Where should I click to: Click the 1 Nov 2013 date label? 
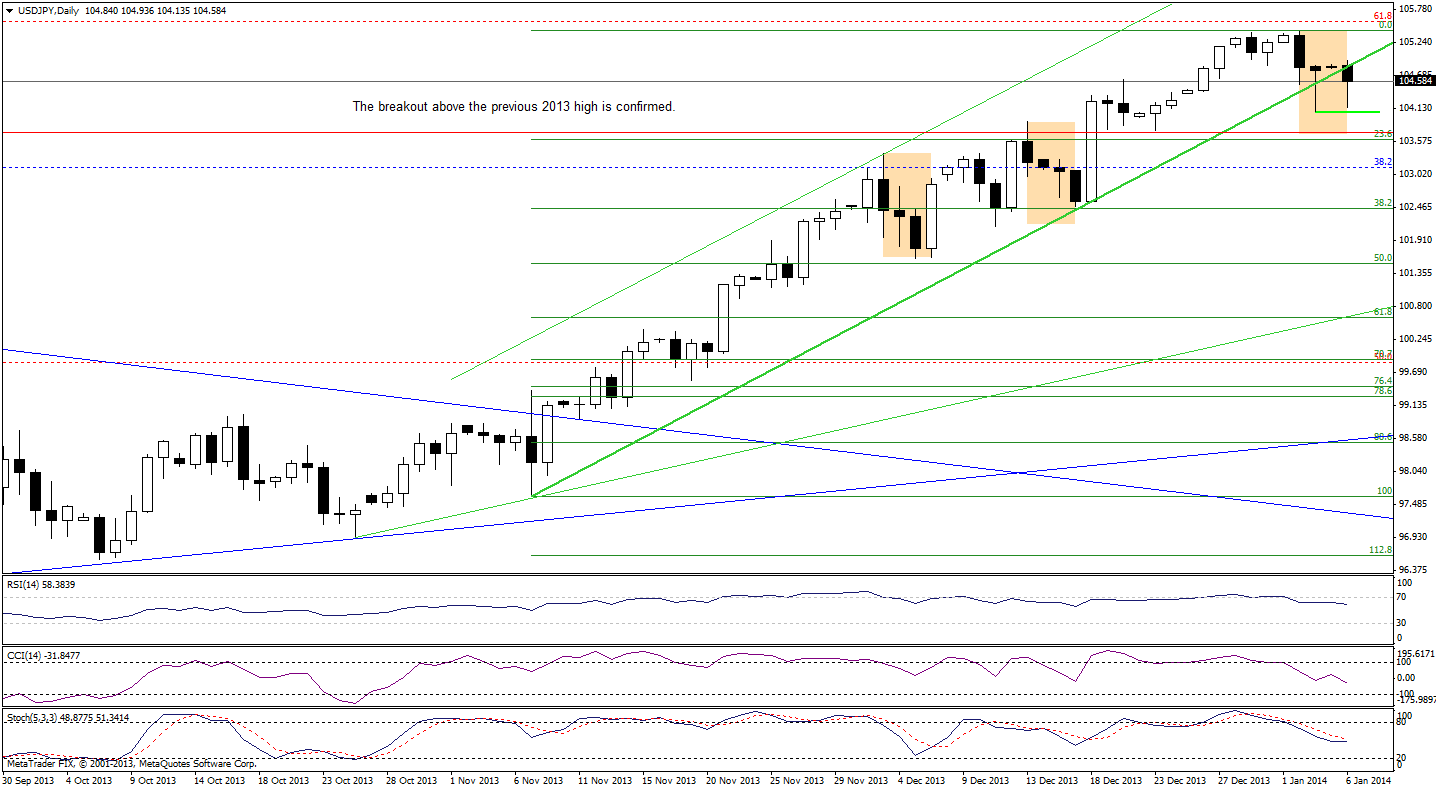pos(476,780)
